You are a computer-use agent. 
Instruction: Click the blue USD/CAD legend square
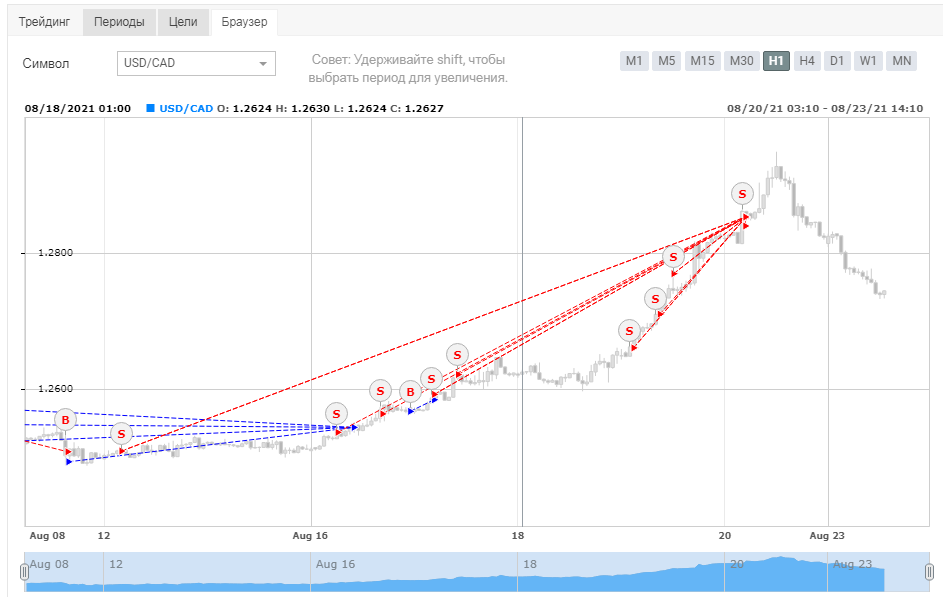pos(150,108)
